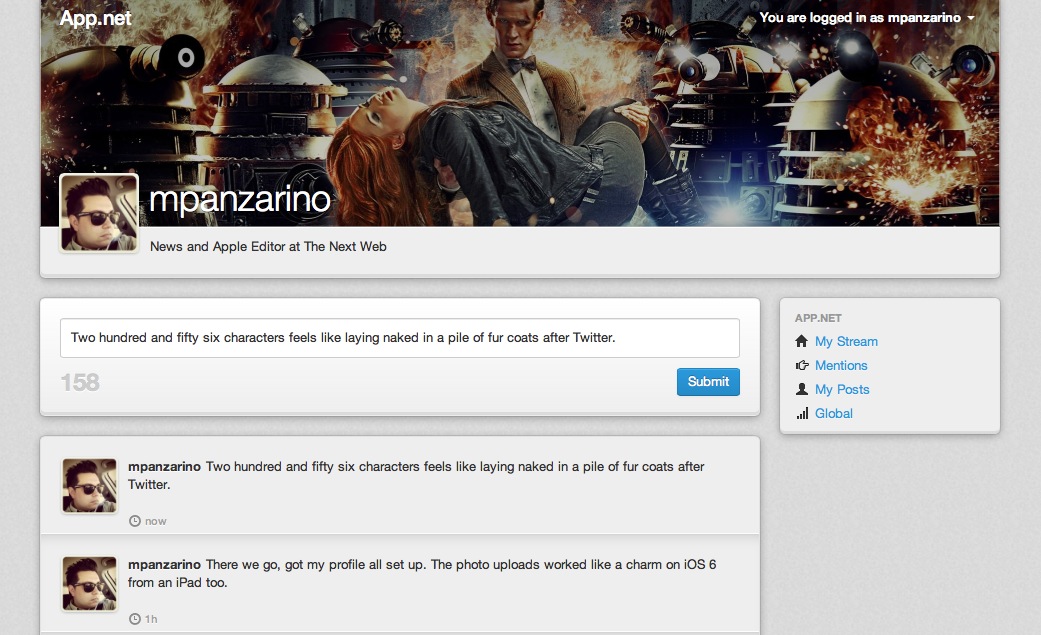
Task: Click mpanzarino username on the 'profile all set up' post
Action: [164, 565]
